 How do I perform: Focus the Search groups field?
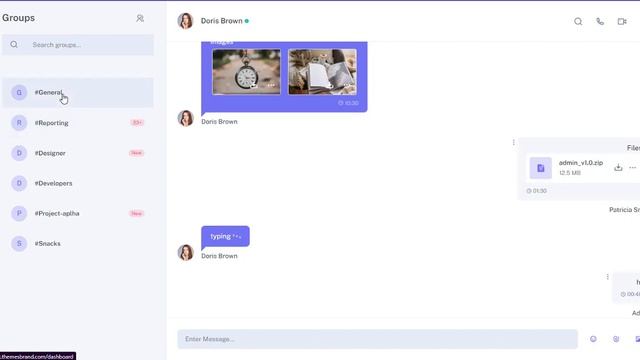[x=78, y=44]
